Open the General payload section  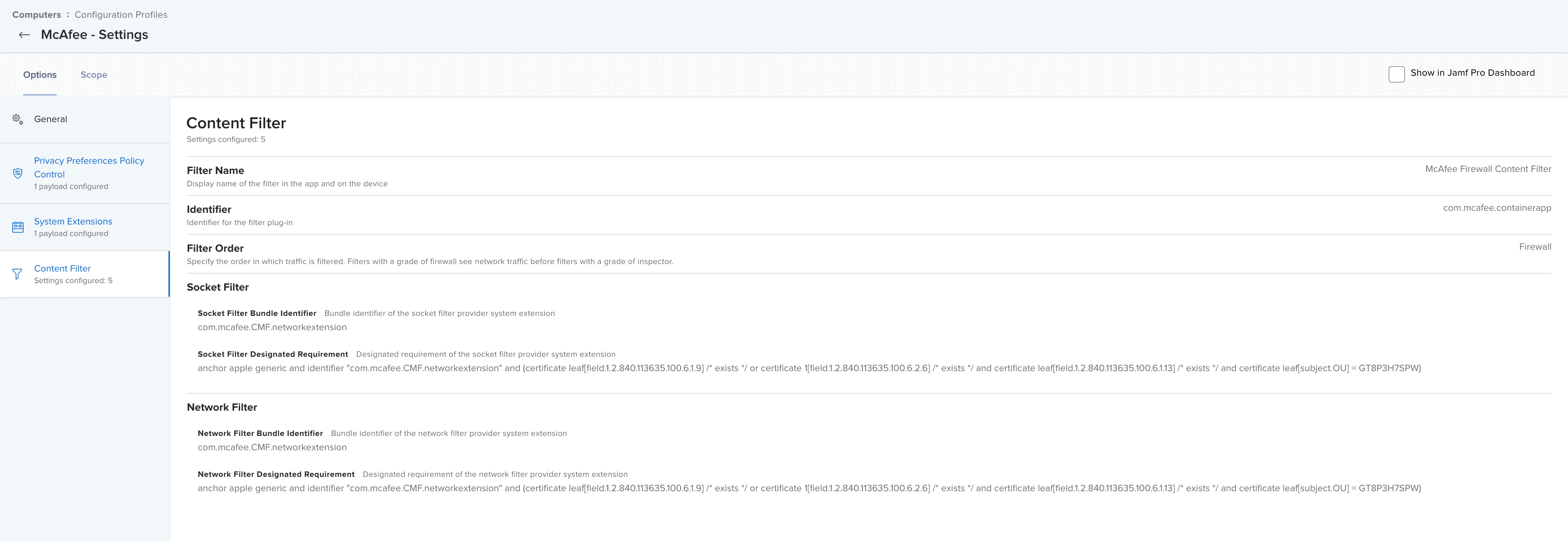click(85, 119)
